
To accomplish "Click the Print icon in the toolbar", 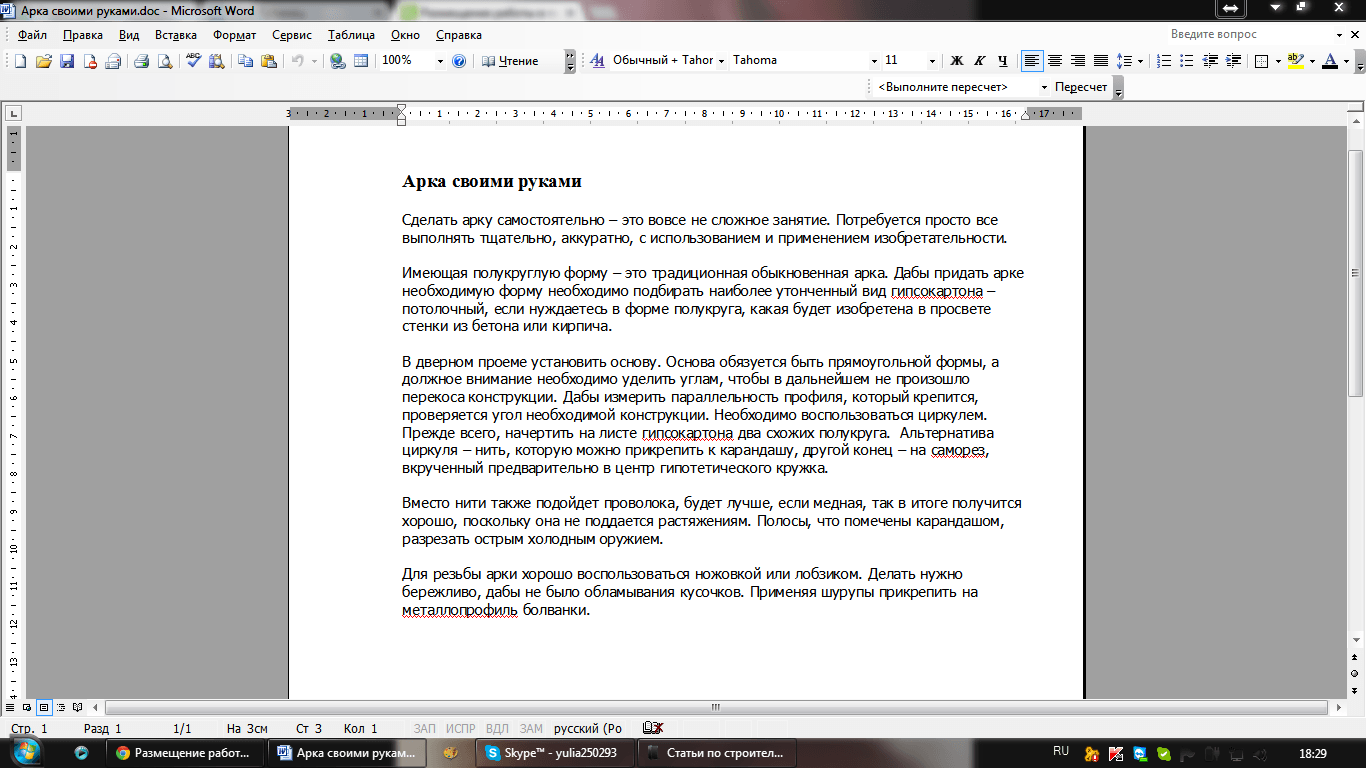I will (x=141, y=61).
